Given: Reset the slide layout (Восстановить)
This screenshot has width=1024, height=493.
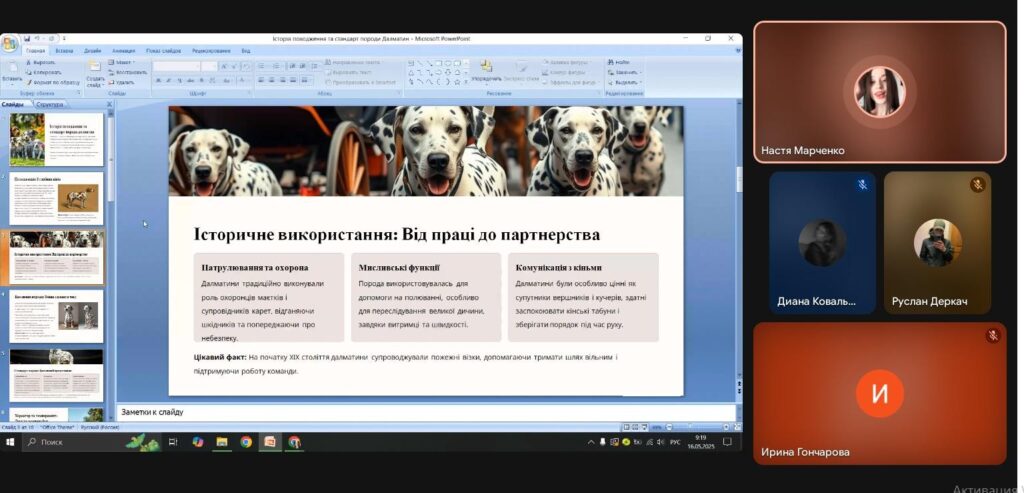Looking at the screenshot, I should (x=127, y=72).
